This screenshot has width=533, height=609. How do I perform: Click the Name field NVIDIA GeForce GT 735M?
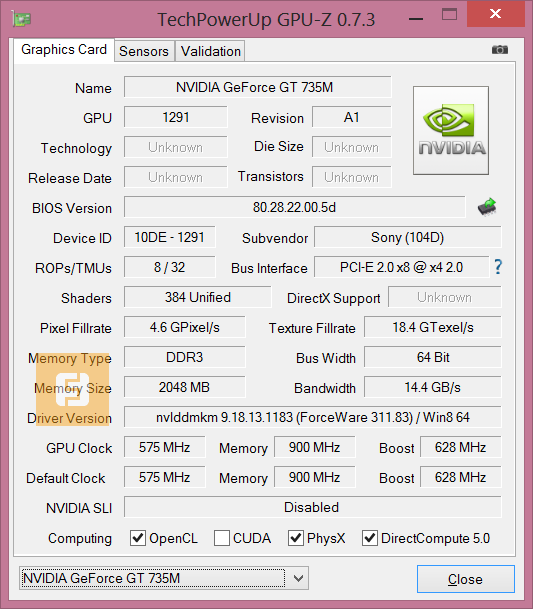tap(258, 87)
